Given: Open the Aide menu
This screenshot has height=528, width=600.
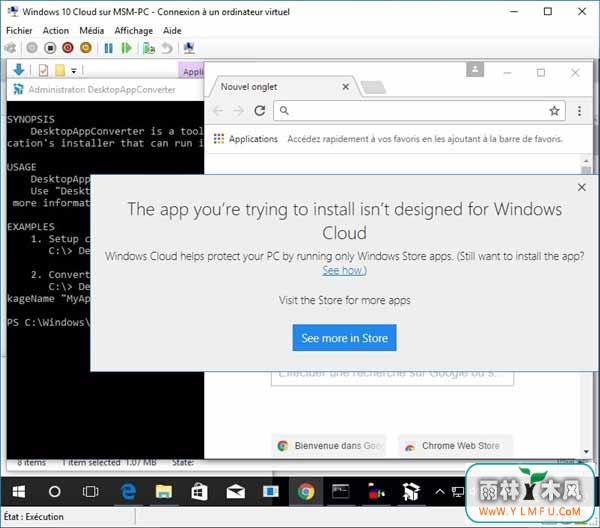Looking at the screenshot, I should point(172,31).
